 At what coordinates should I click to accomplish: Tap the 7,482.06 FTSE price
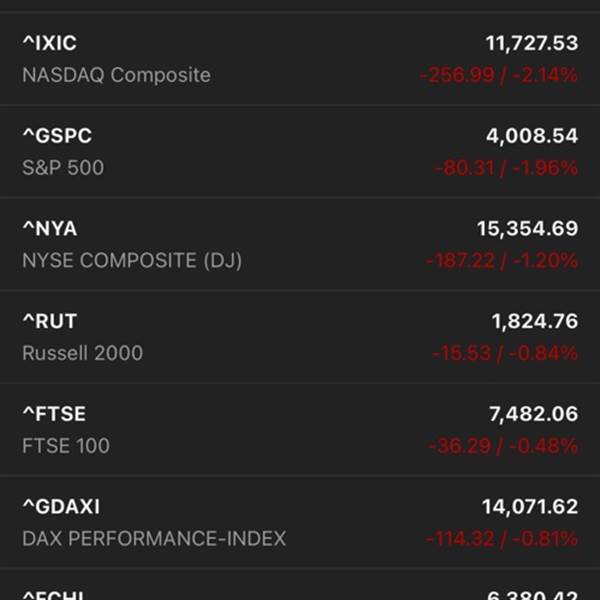click(x=533, y=414)
